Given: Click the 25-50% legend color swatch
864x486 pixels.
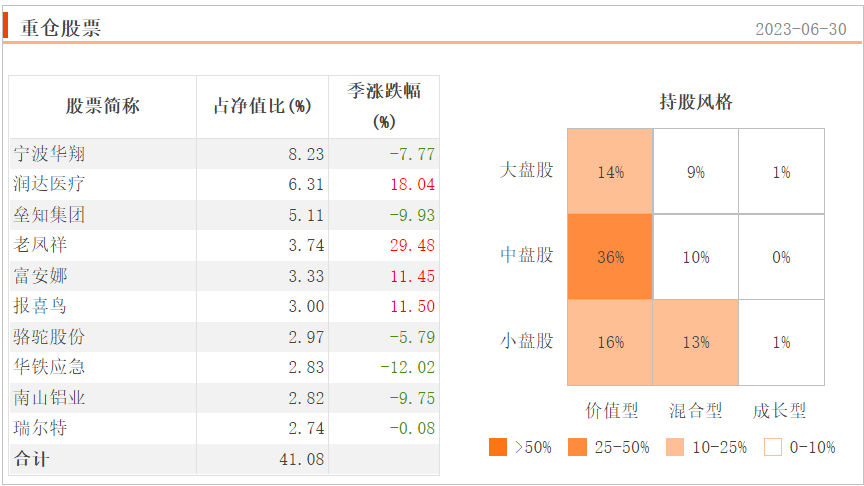Looking at the screenshot, I should pyautogui.click(x=577, y=447).
